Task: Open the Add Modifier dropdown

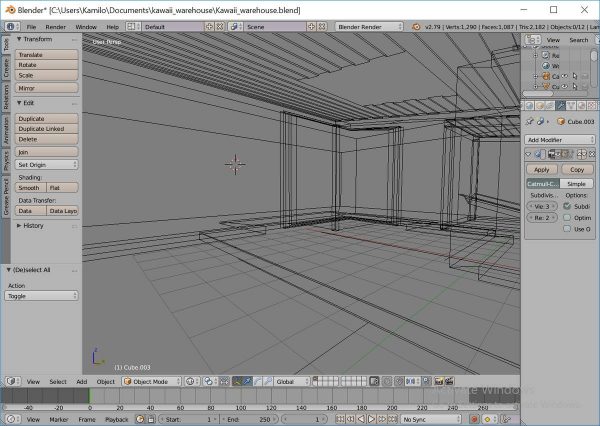Action: point(560,139)
